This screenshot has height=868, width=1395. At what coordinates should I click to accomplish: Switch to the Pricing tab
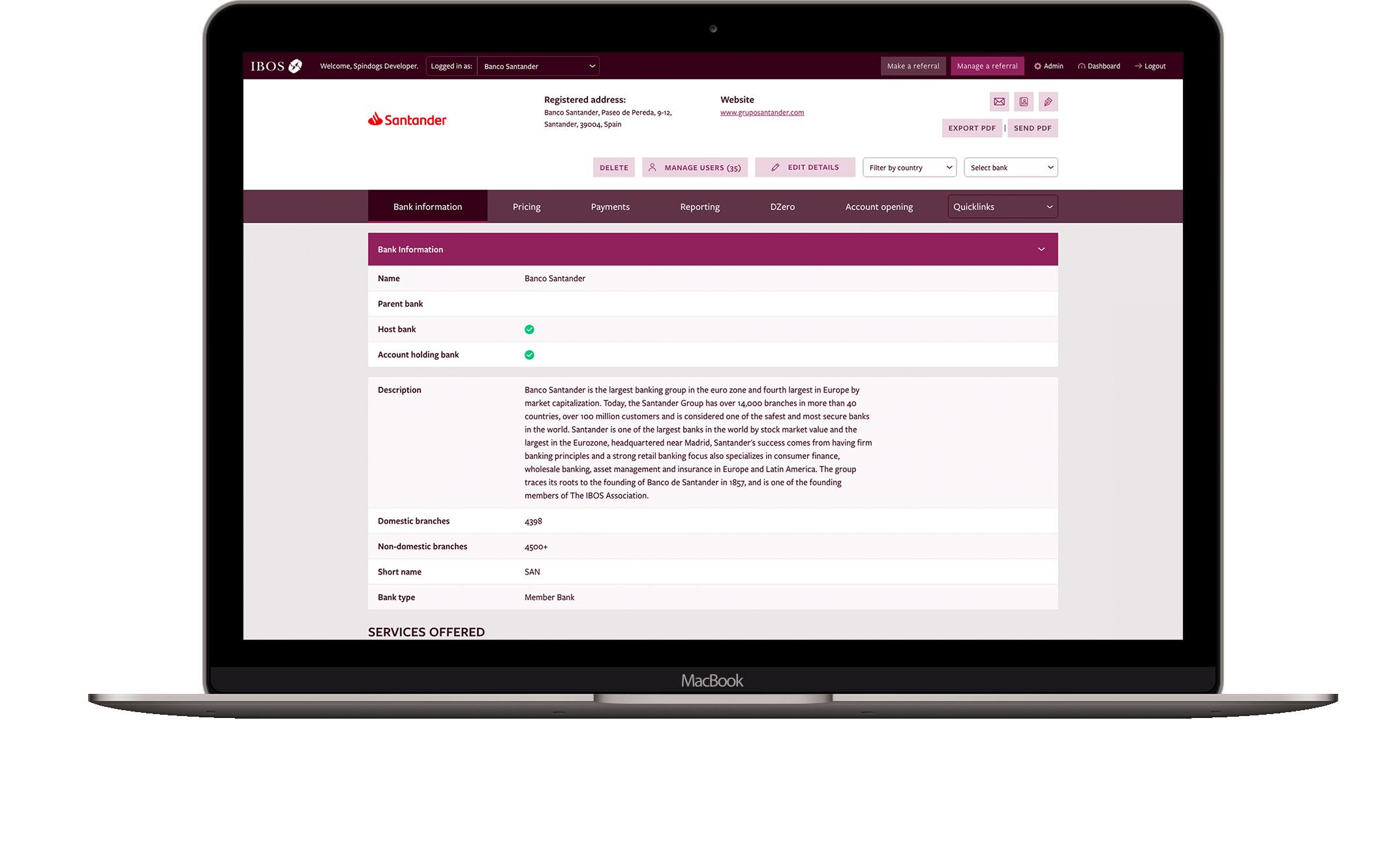point(527,207)
